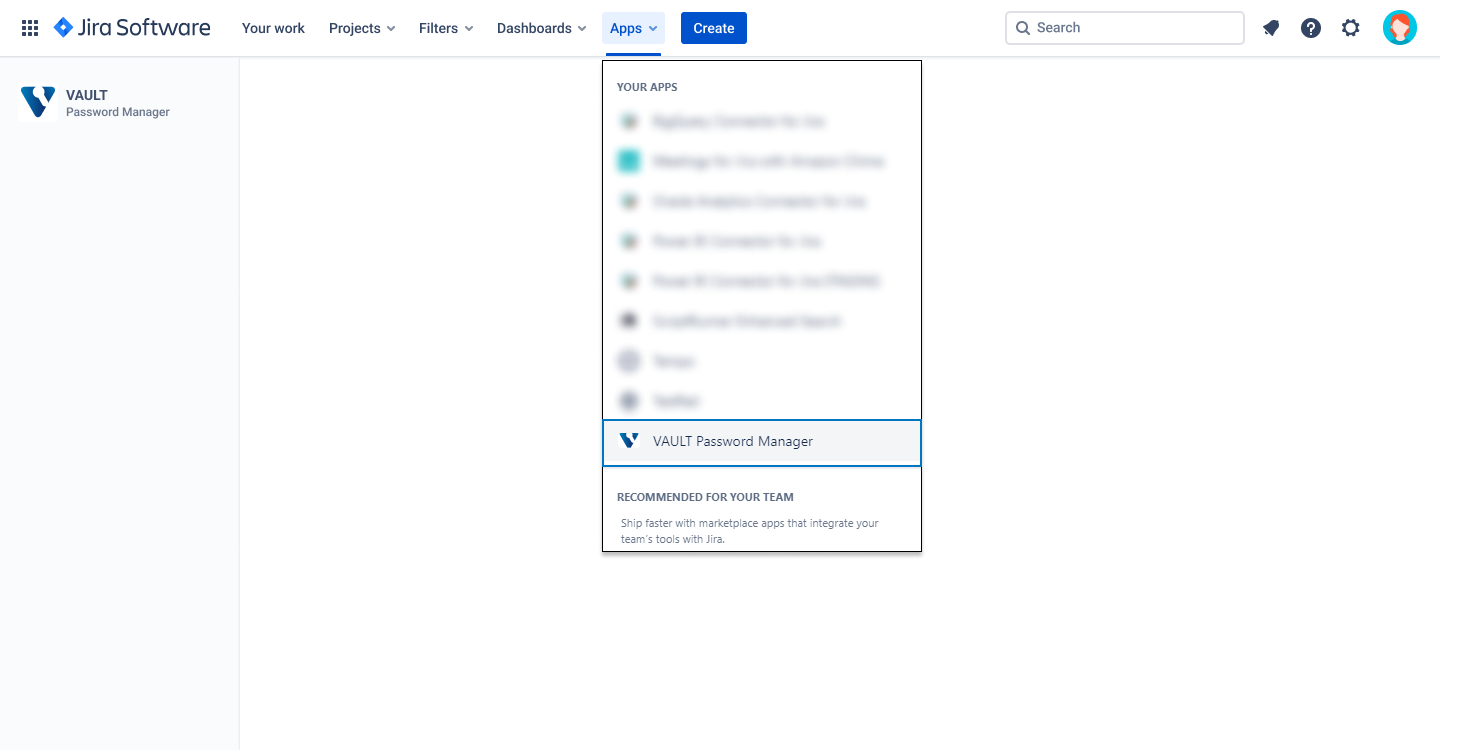Open the user profile avatar
Image resolution: width=1458 pixels, height=750 pixels.
coord(1400,28)
